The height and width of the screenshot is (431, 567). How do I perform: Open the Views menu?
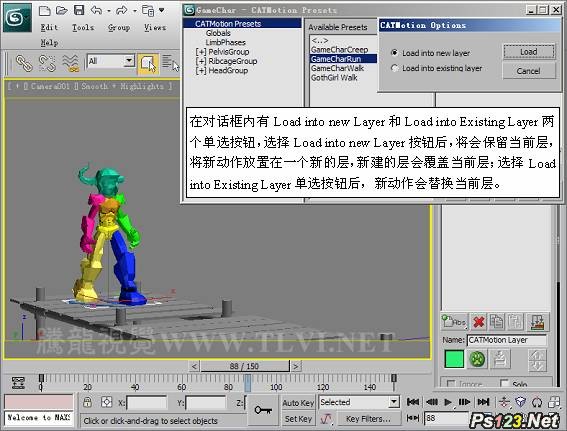pos(155,27)
